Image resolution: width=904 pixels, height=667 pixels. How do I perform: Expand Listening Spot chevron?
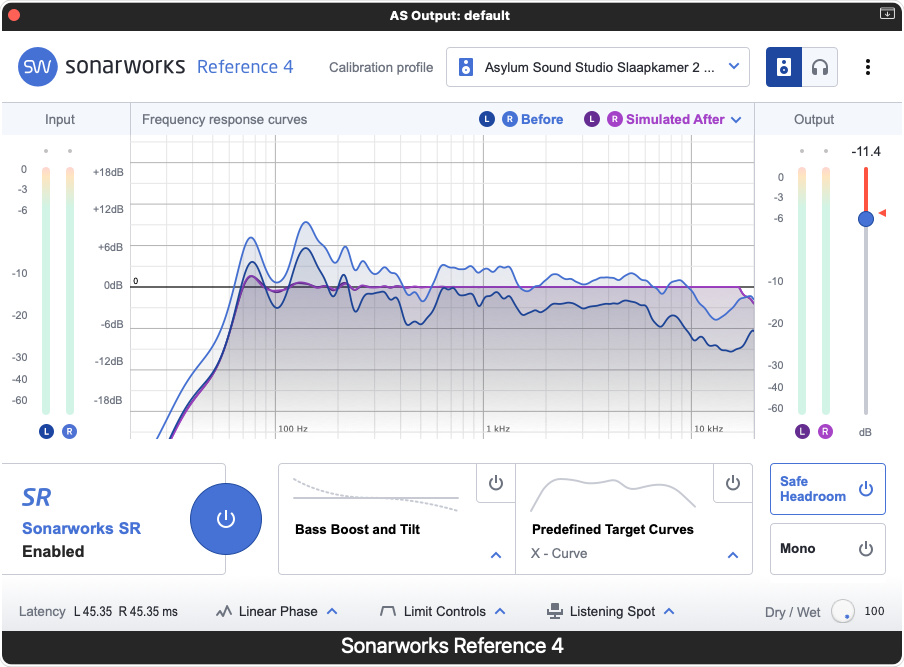click(669, 611)
